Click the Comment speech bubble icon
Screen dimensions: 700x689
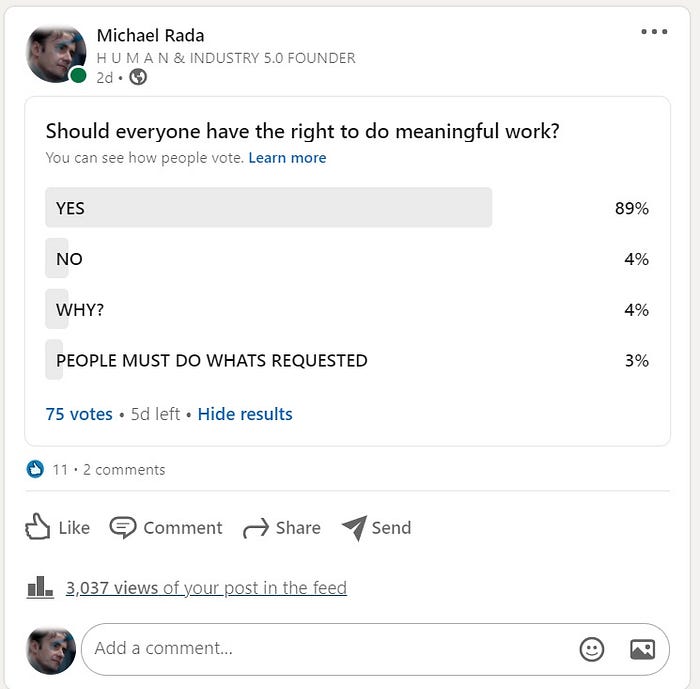pyautogui.click(x=123, y=527)
